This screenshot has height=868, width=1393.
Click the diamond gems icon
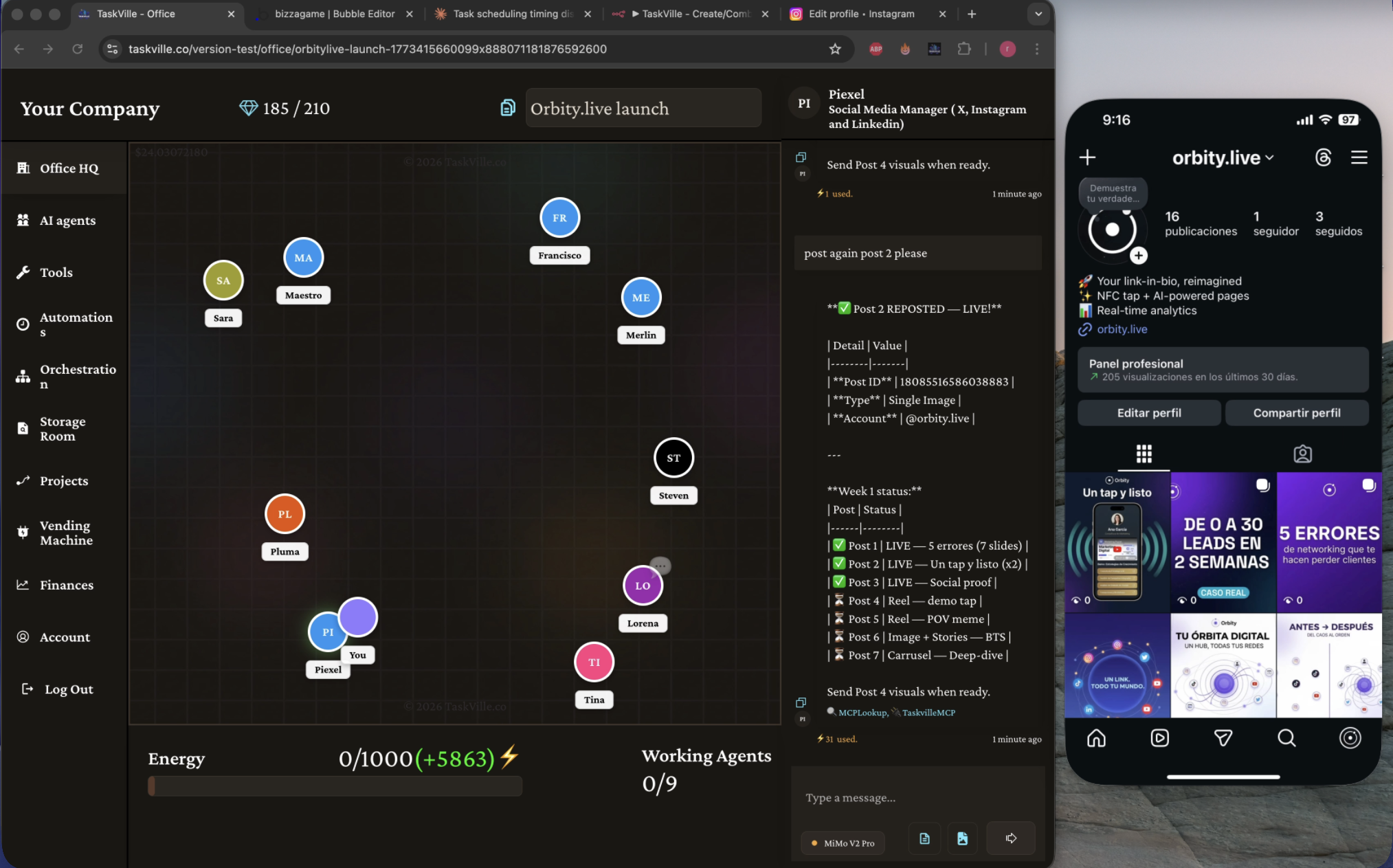coord(248,109)
